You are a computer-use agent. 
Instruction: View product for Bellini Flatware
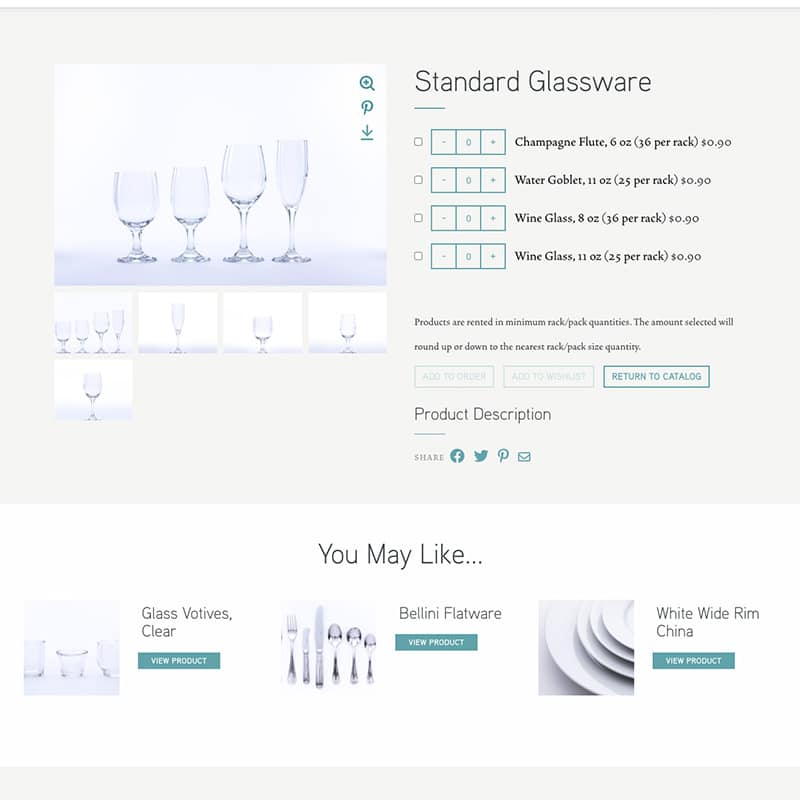436,642
